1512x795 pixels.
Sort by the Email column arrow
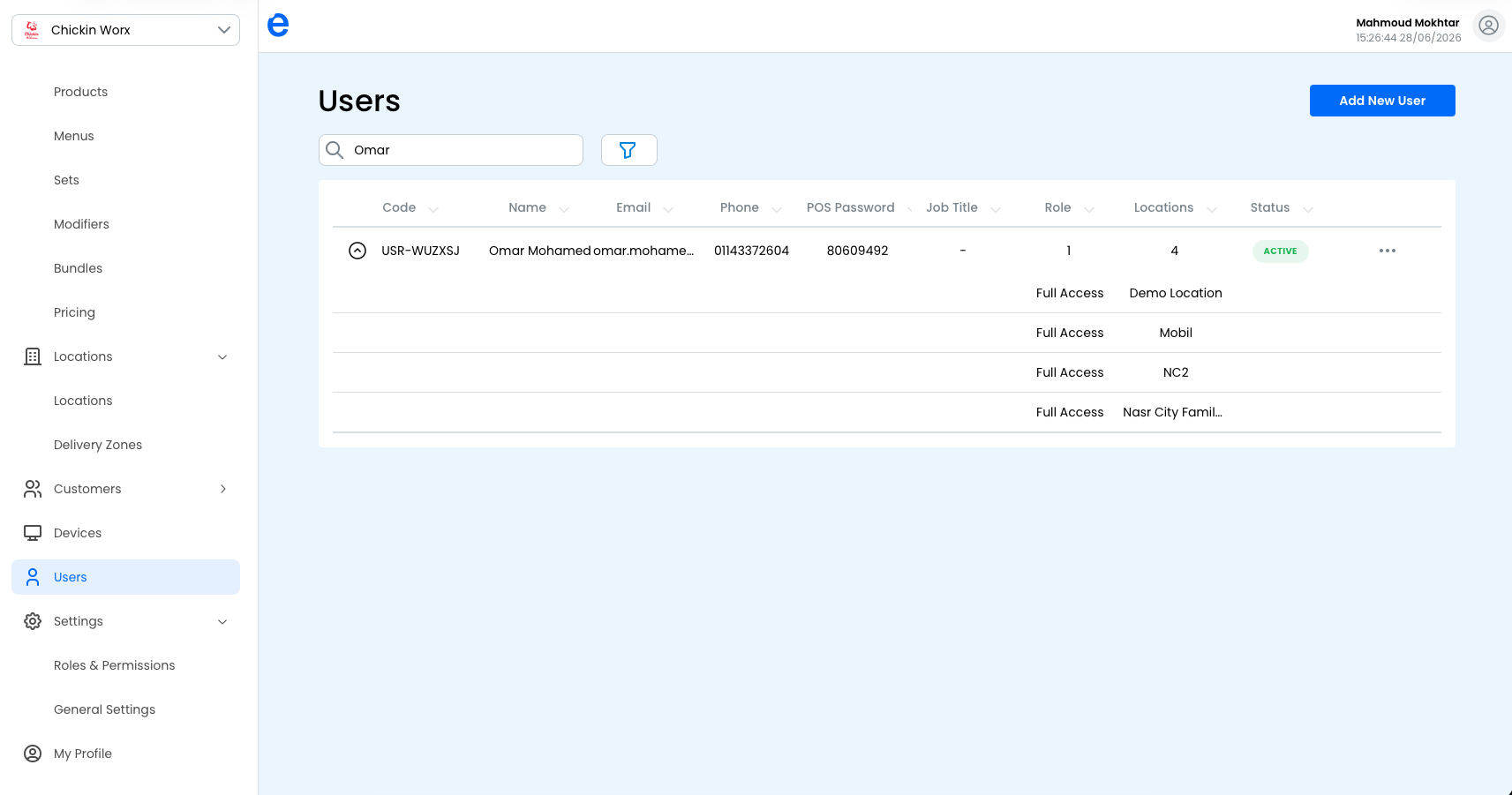coord(668,209)
